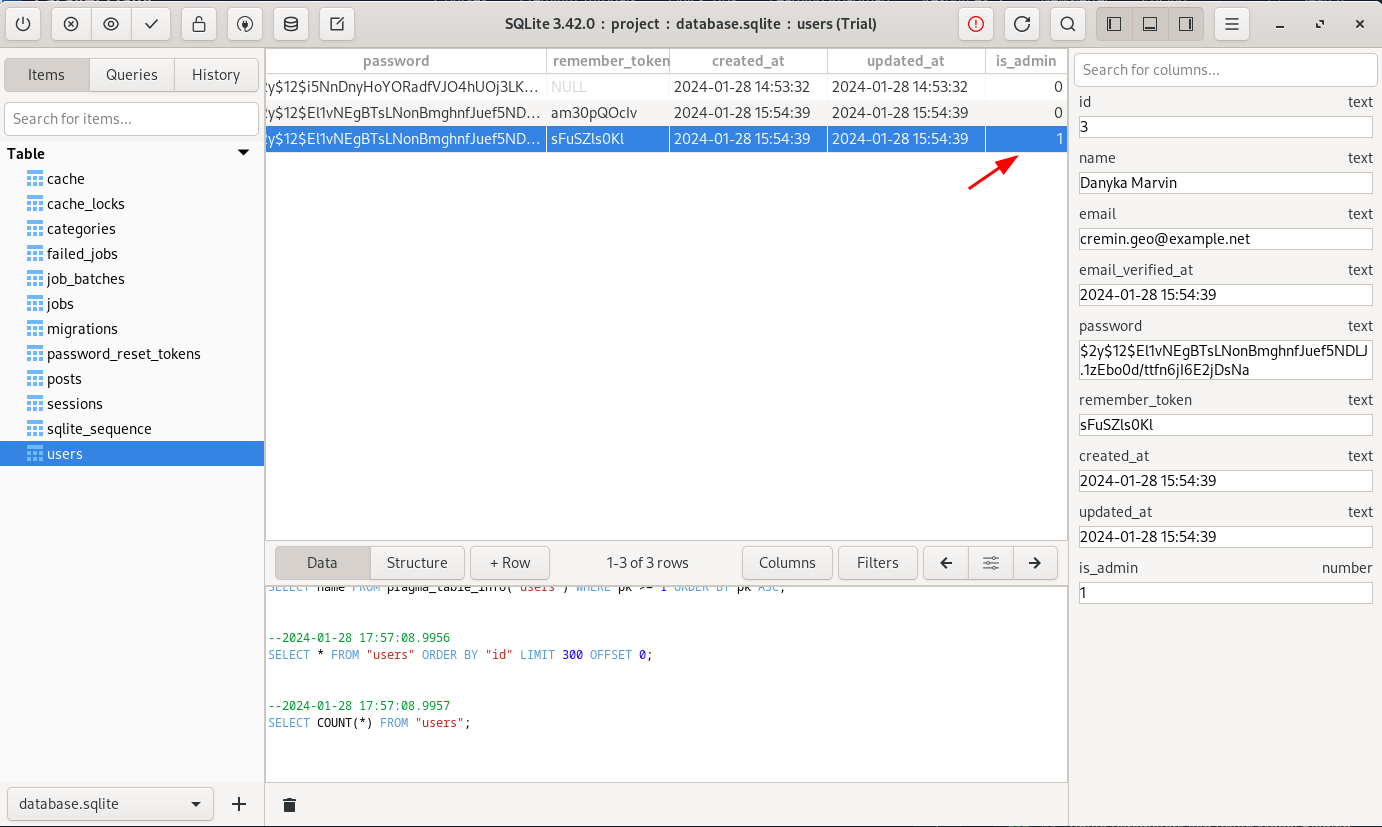Select the posts table

132,379
